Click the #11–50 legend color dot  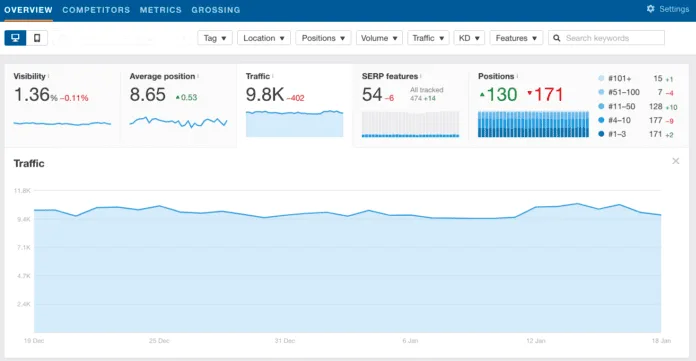[601, 106]
